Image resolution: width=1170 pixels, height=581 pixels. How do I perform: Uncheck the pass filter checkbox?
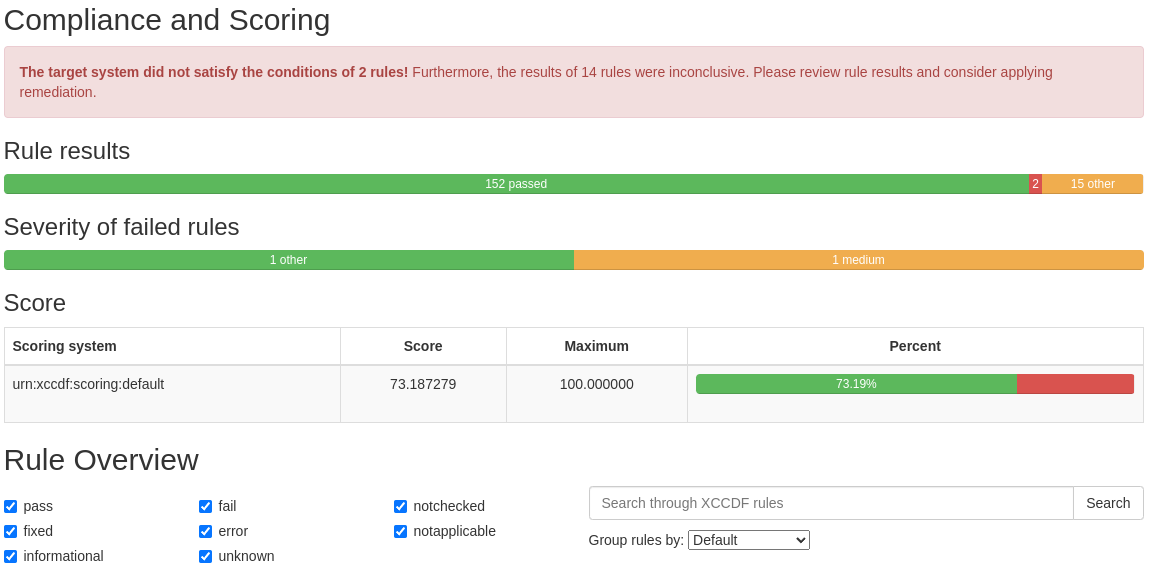click(x=10, y=506)
